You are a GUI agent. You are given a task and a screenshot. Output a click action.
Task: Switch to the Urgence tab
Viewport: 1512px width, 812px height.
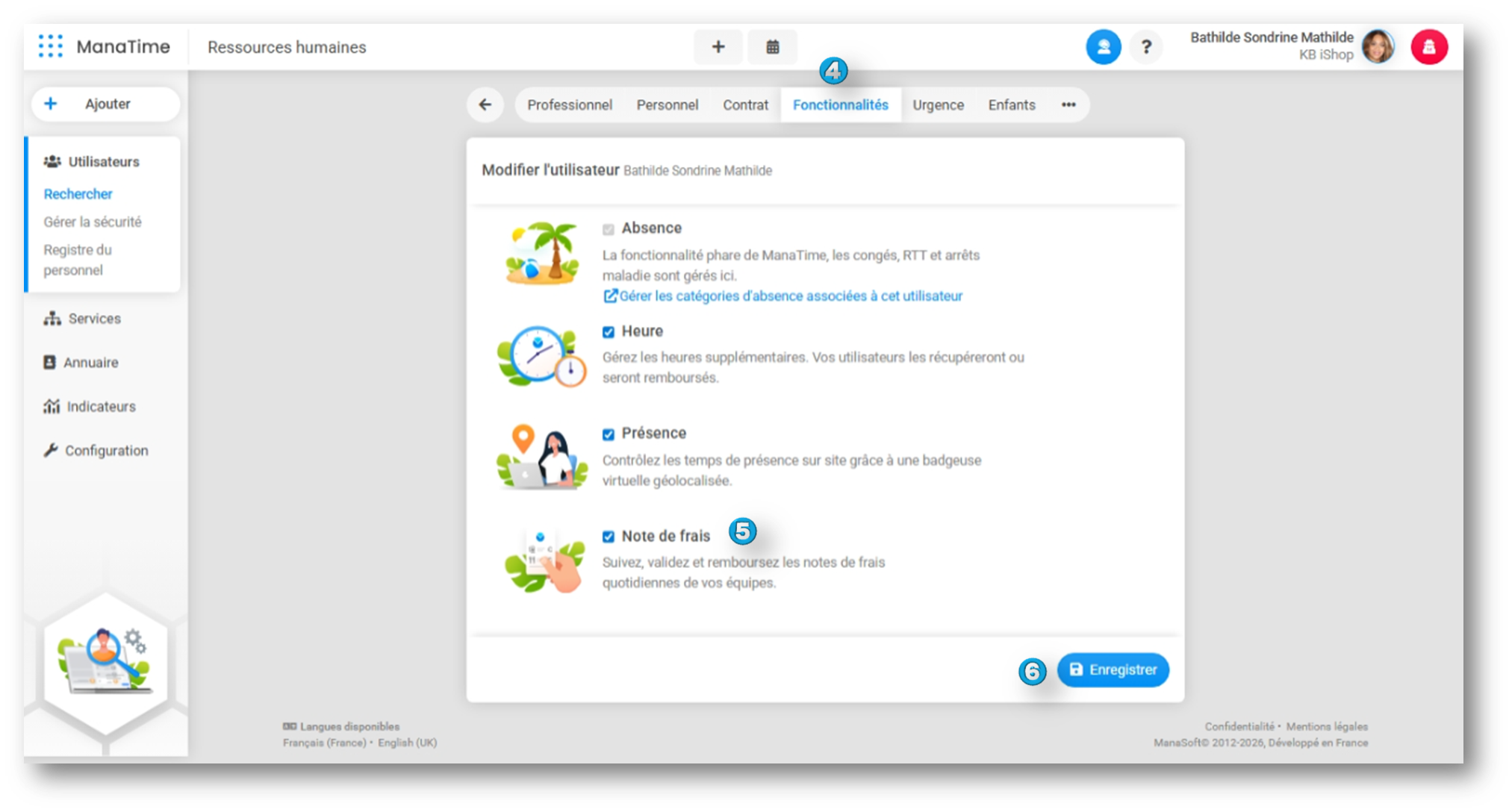(x=938, y=105)
